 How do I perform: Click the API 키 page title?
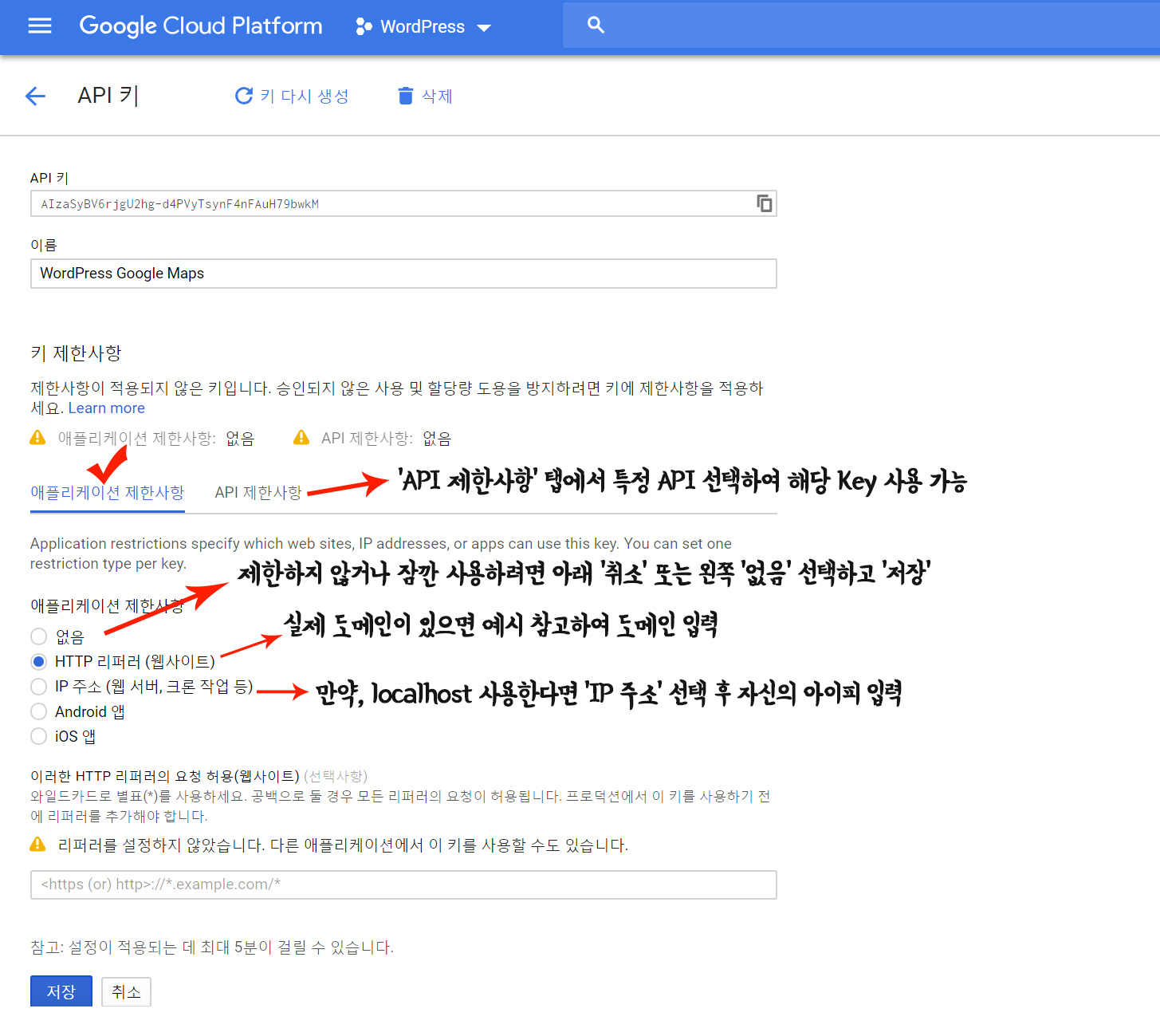coord(108,96)
